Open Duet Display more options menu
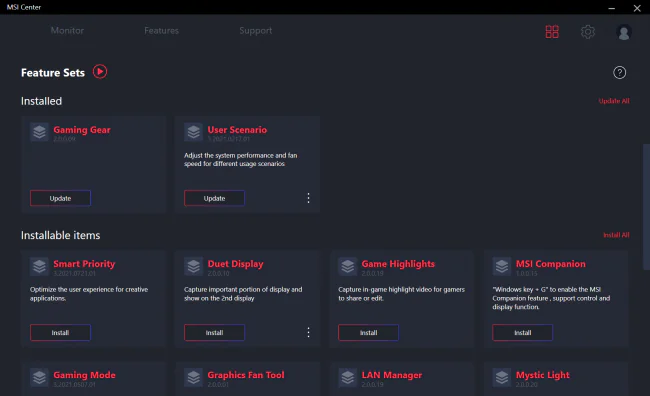Screen dimensions: 650x396 tap(308, 333)
